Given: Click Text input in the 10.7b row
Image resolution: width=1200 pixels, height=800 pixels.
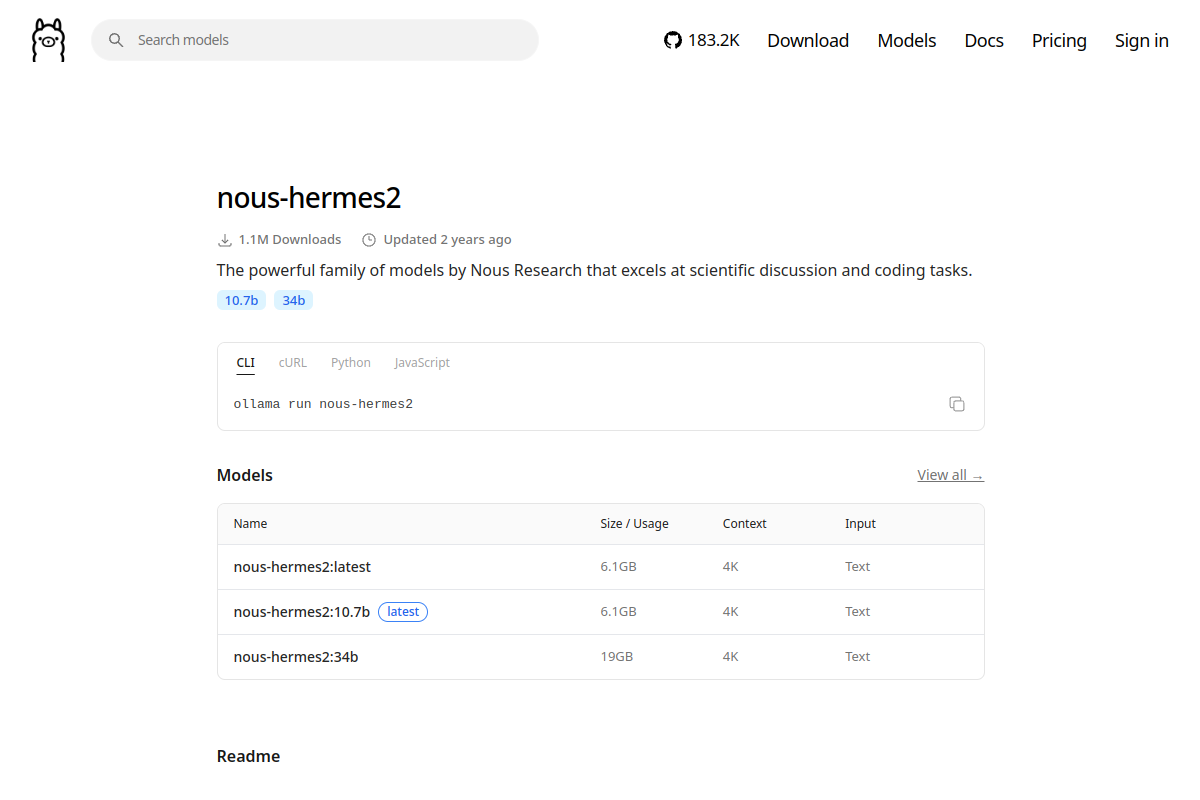Looking at the screenshot, I should pos(858,612).
